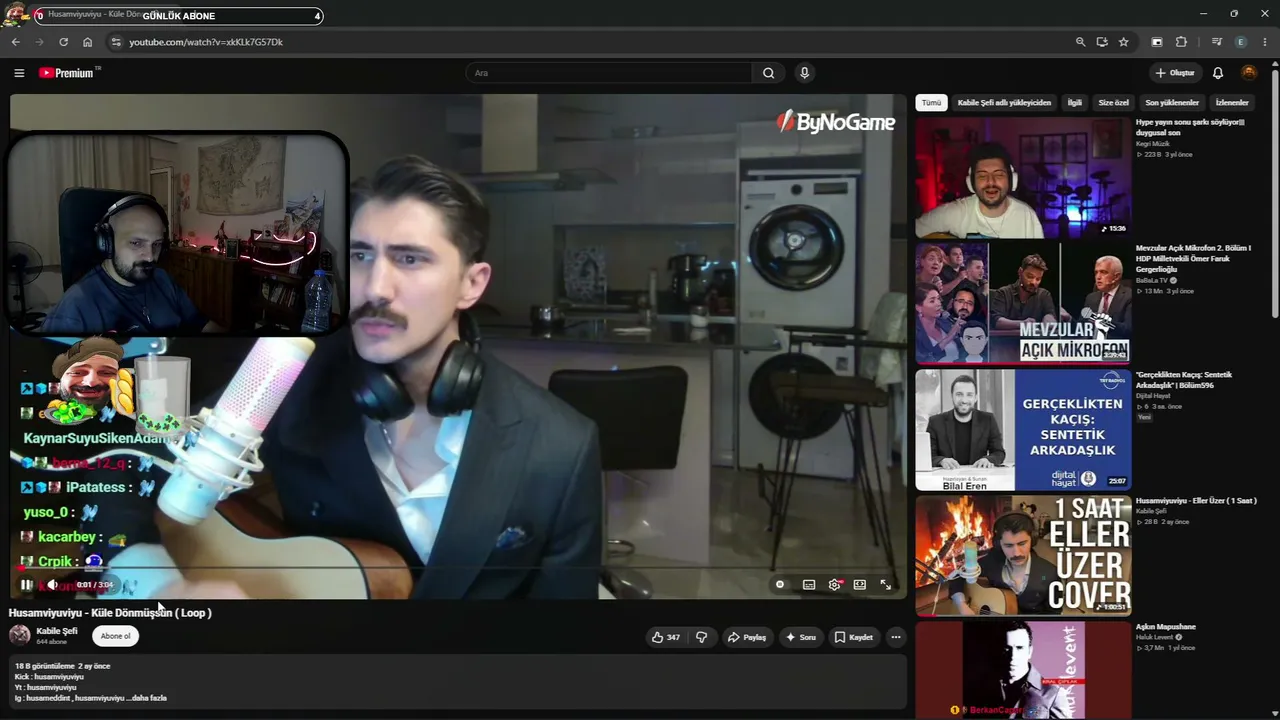
Task: Open the Soru ask button
Action: tap(801, 637)
